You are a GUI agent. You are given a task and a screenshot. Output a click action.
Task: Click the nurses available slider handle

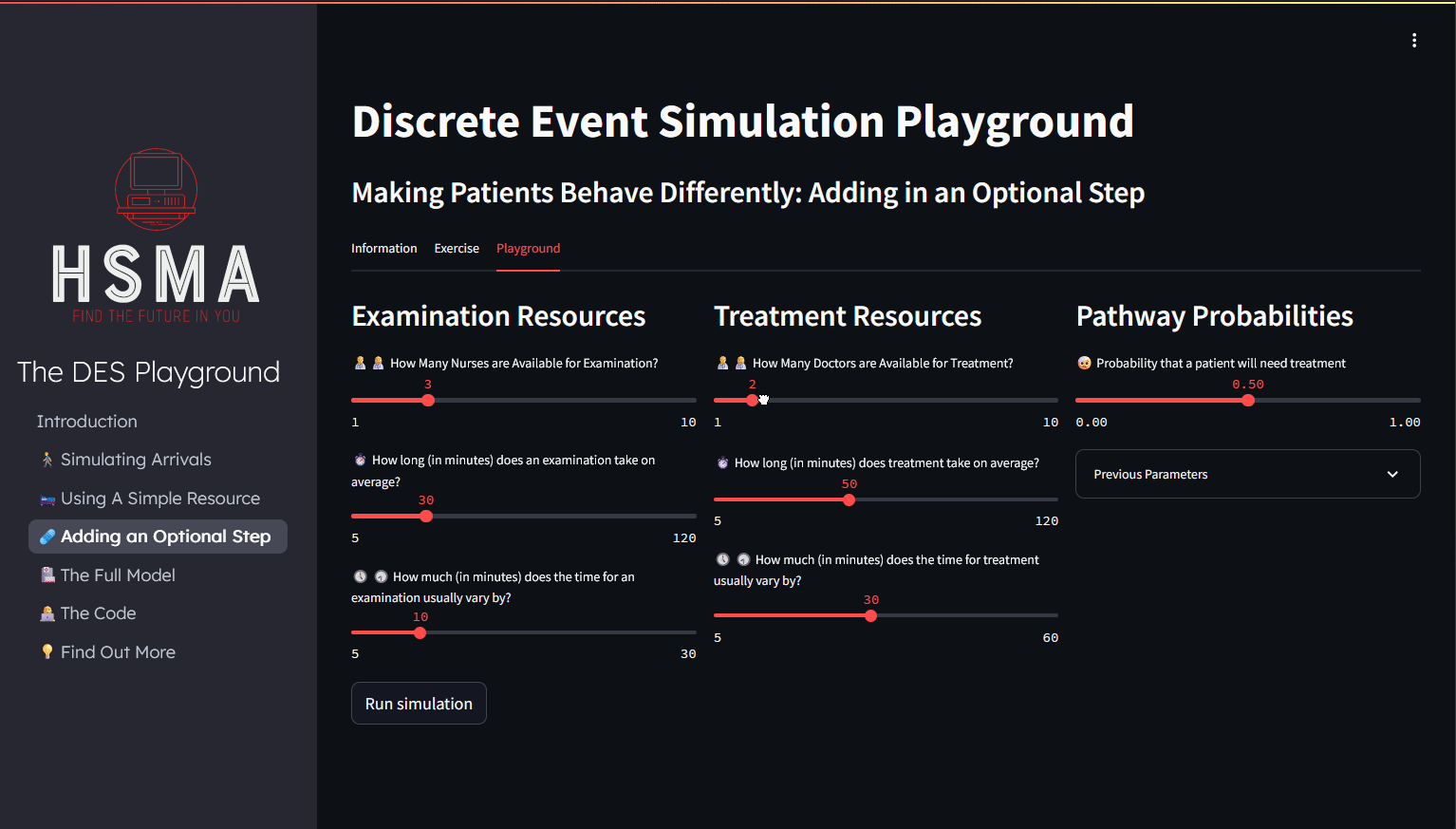(x=428, y=401)
